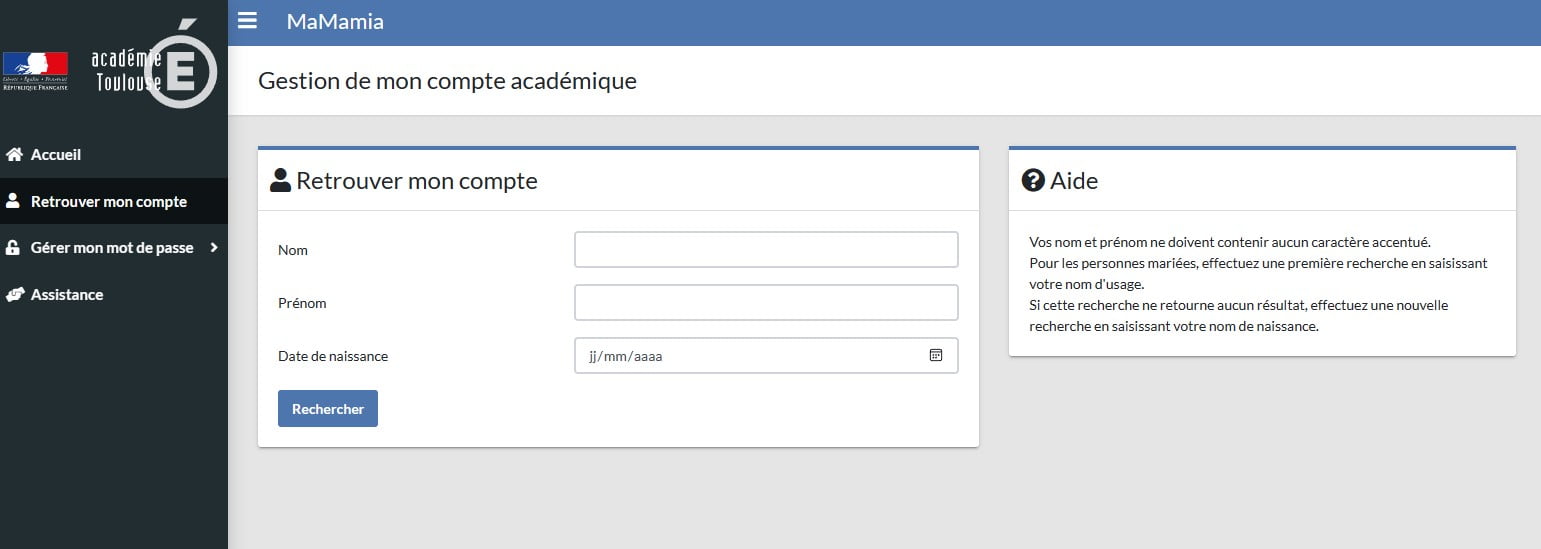Viewport: 1541px width, 549px height.
Task: Click the padlock icon for password management
Action: point(13,248)
